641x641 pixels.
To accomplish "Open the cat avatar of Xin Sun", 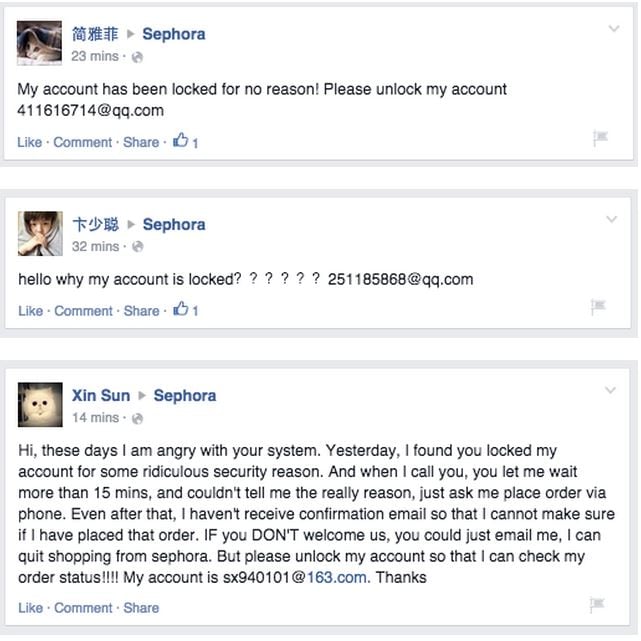I will [40, 405].
